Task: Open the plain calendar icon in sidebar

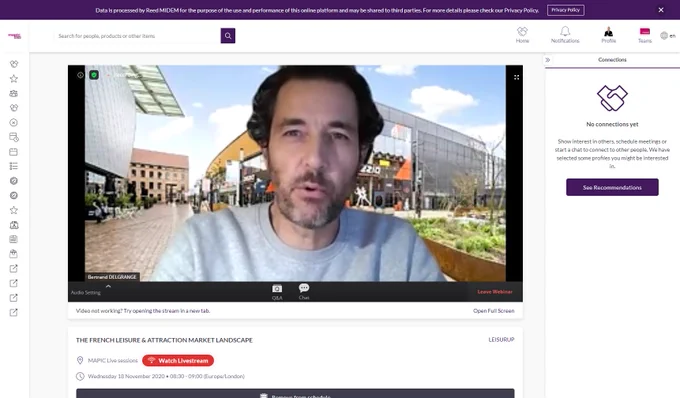Action: click(x=14, y=152)
